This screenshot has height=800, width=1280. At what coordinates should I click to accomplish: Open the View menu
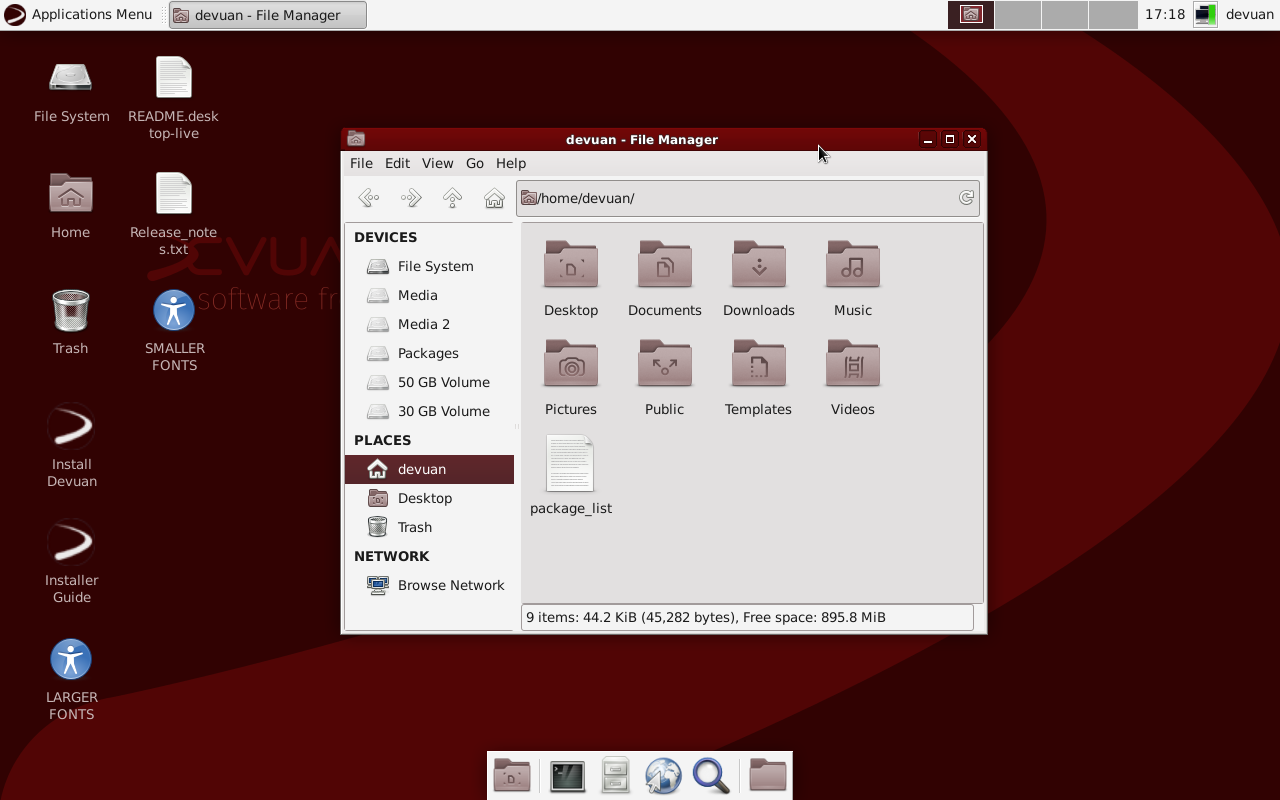437,163
